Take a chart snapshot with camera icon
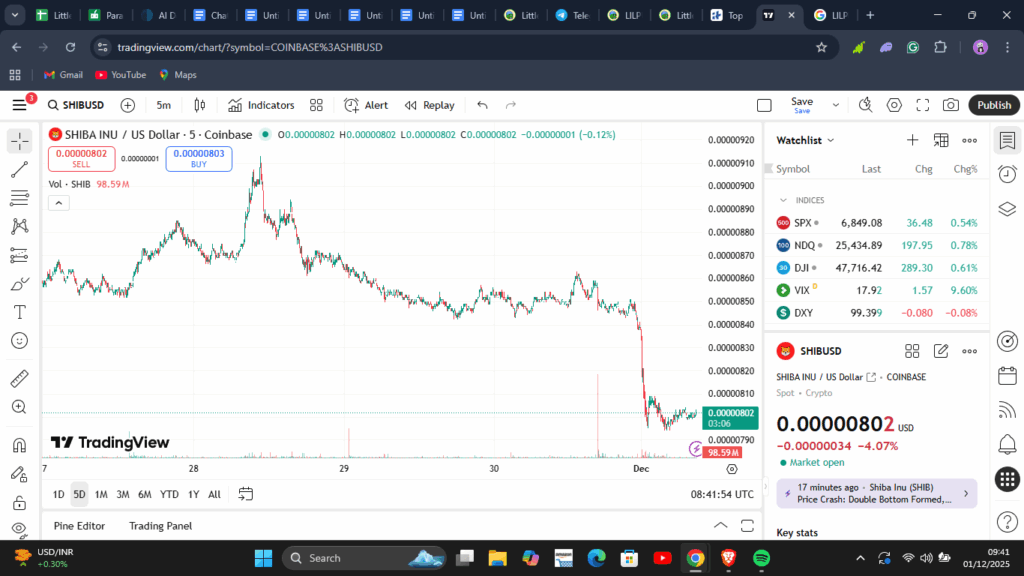This screenshot has width=1024, height=576. click(x=950, y=105)
